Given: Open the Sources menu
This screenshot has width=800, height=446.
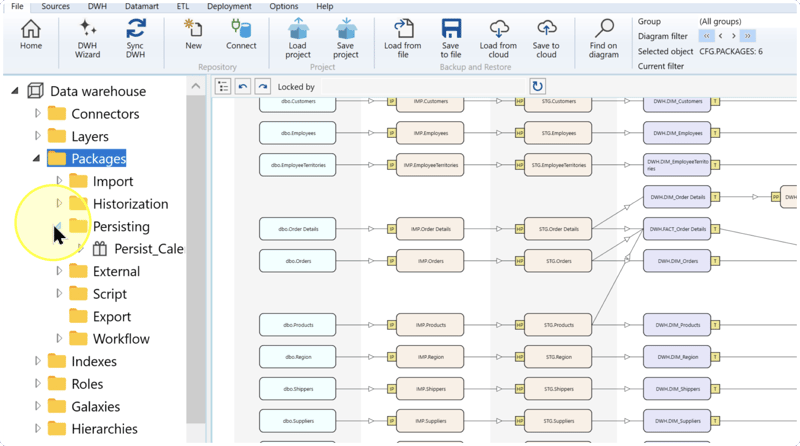Looking at the screenshot, I should 55,6.
